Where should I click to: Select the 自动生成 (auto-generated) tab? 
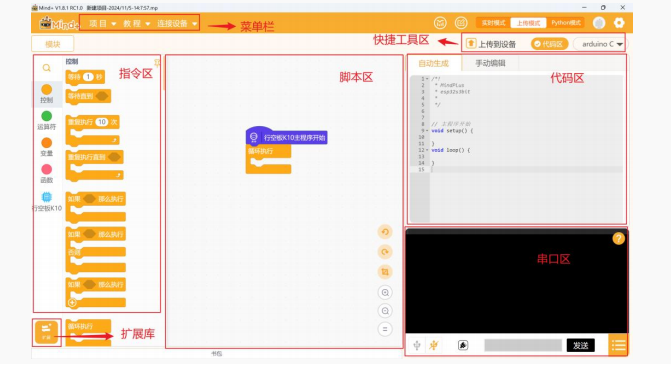433,63
